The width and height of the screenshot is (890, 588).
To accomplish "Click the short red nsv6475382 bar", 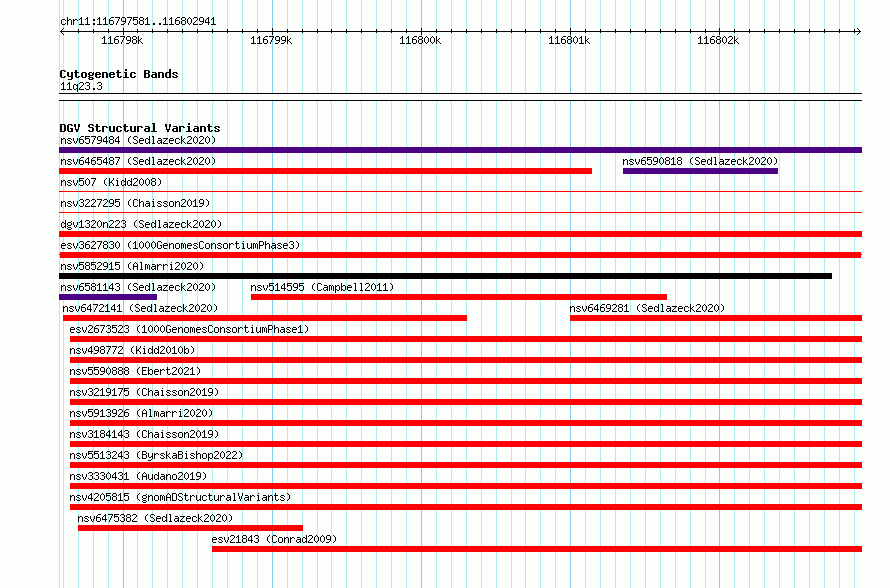I will point(190,528).
